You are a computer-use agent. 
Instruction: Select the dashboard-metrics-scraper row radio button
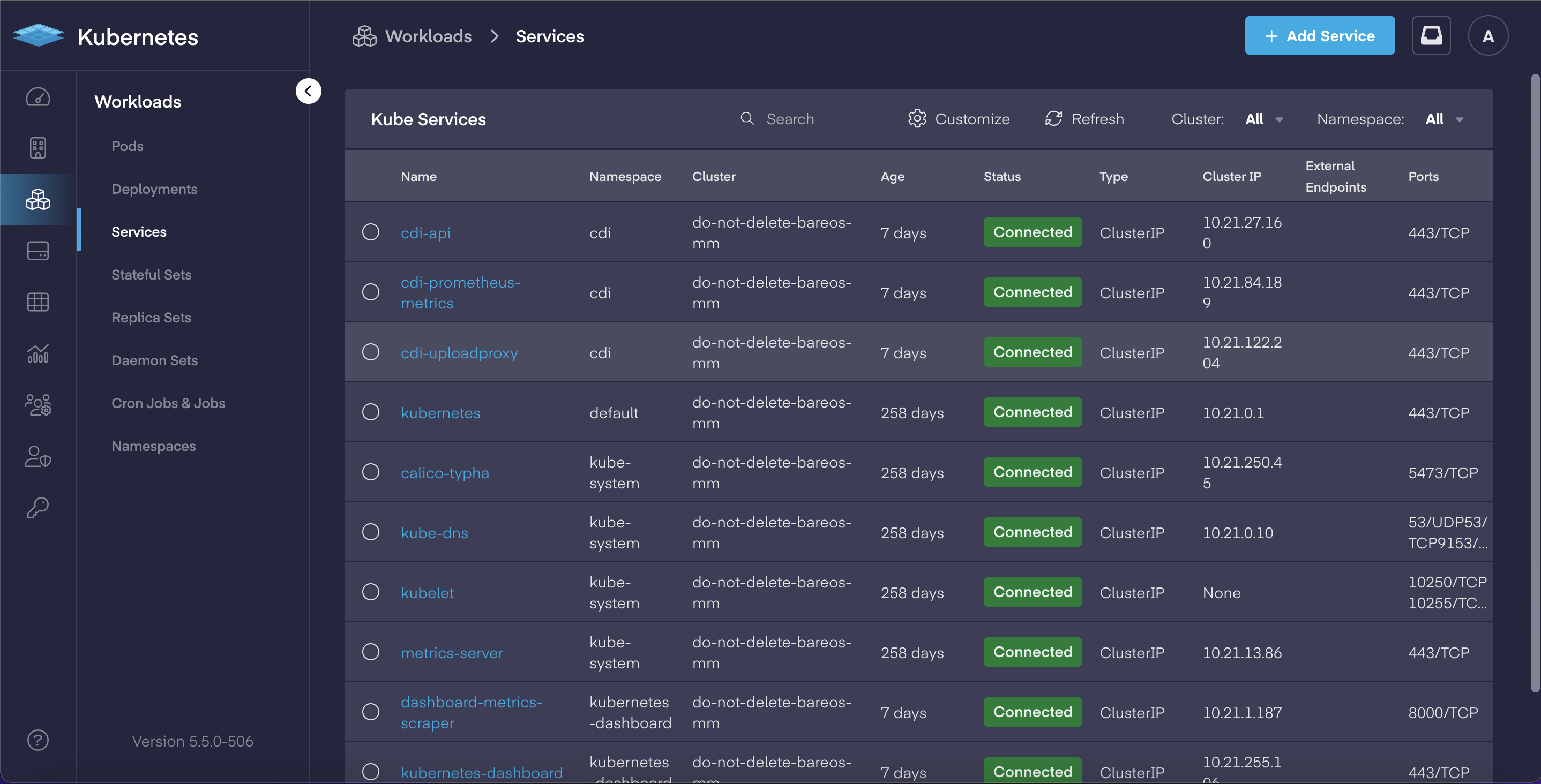click(371, 712)
